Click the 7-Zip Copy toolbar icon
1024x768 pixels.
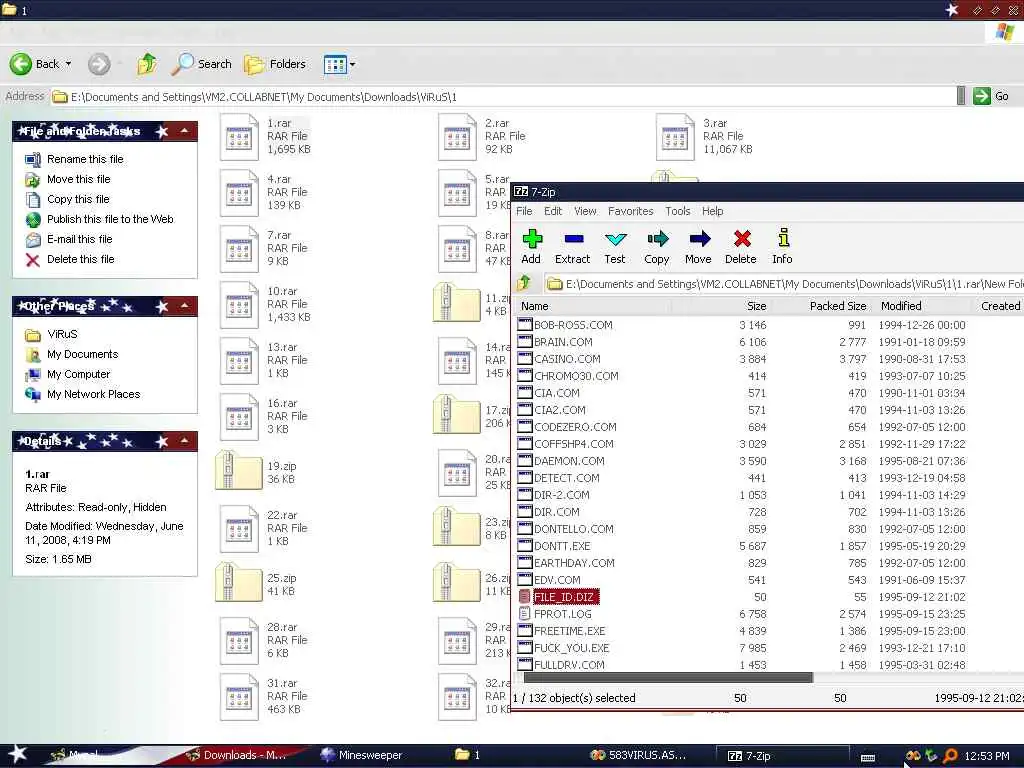pyautogui.click(x=657, y=239)
